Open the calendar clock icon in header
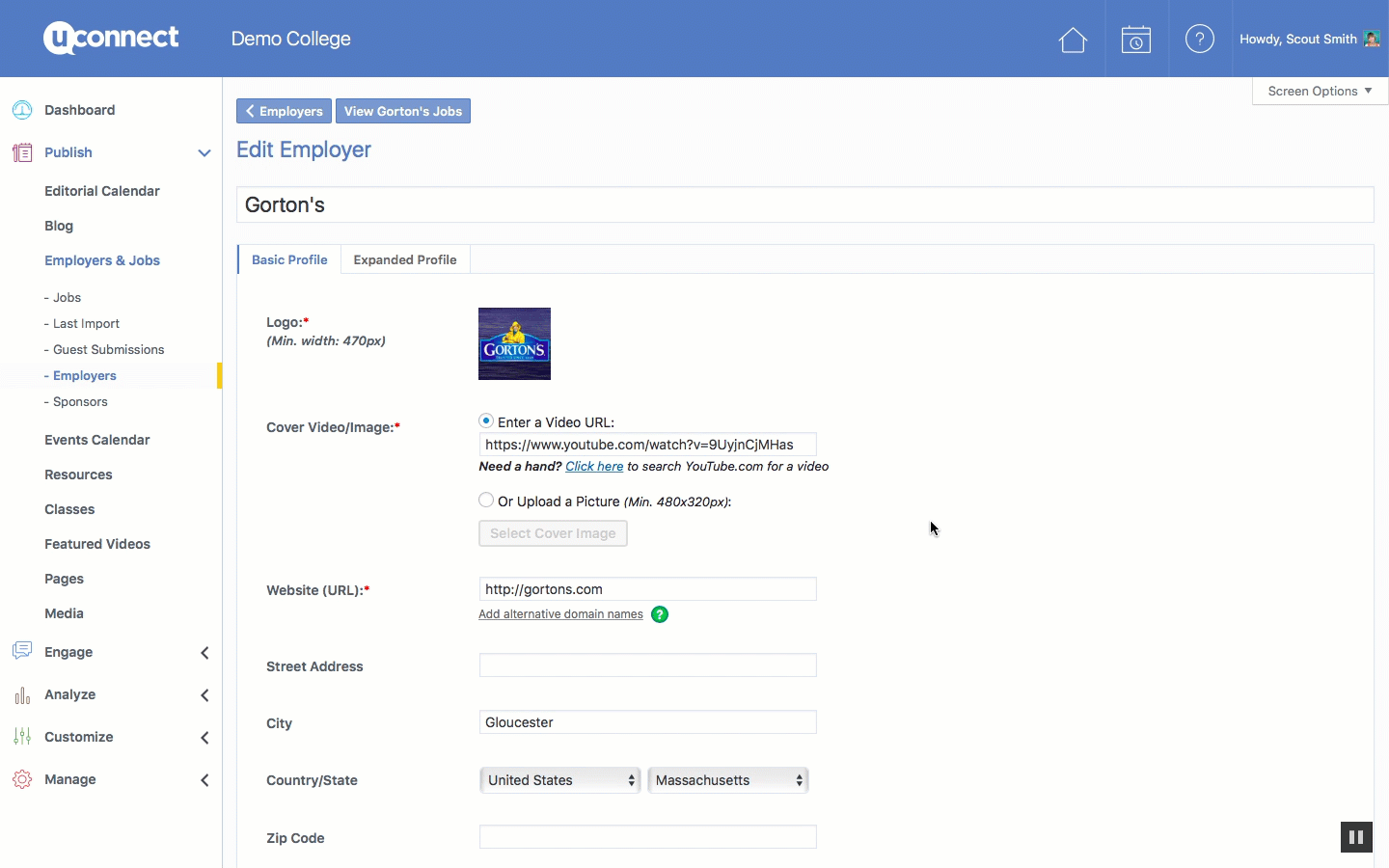Image resolution: width=1389 pixels, height=868 pixels. 1136,40
